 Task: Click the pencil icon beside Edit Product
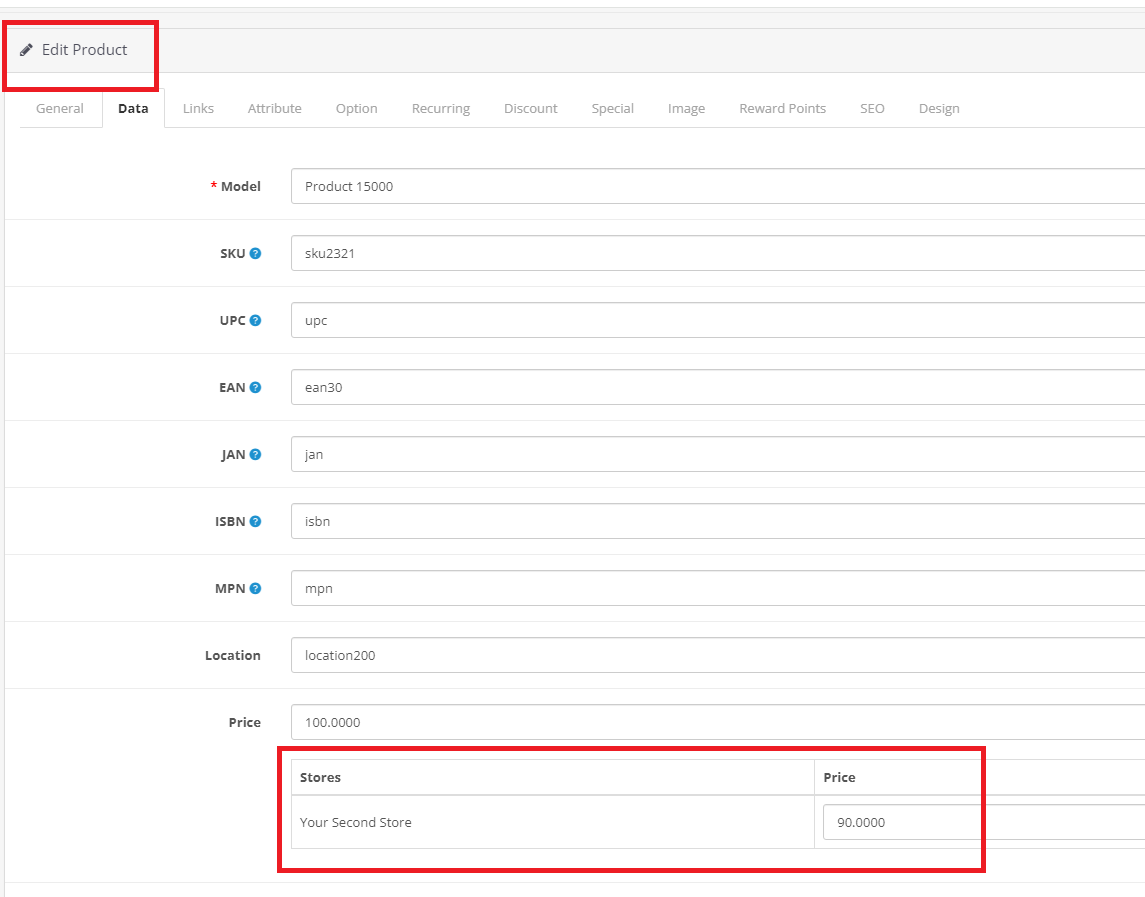(x=26, y=50)
